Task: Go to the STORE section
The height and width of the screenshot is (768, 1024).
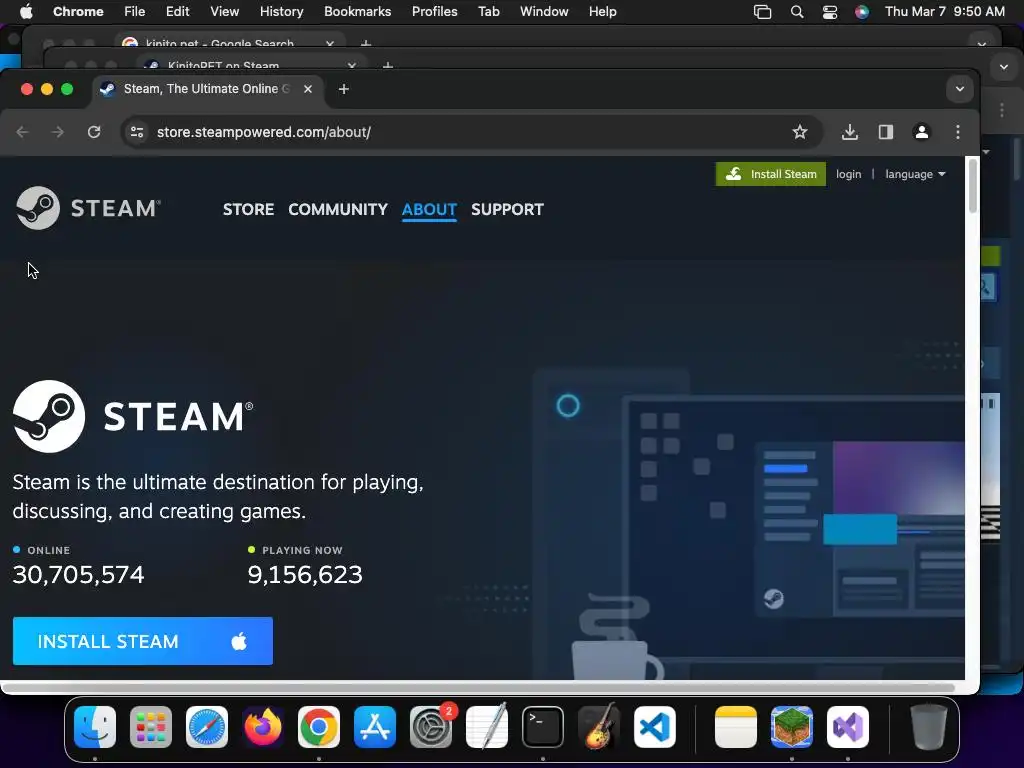Action: (x=248, y=210)
